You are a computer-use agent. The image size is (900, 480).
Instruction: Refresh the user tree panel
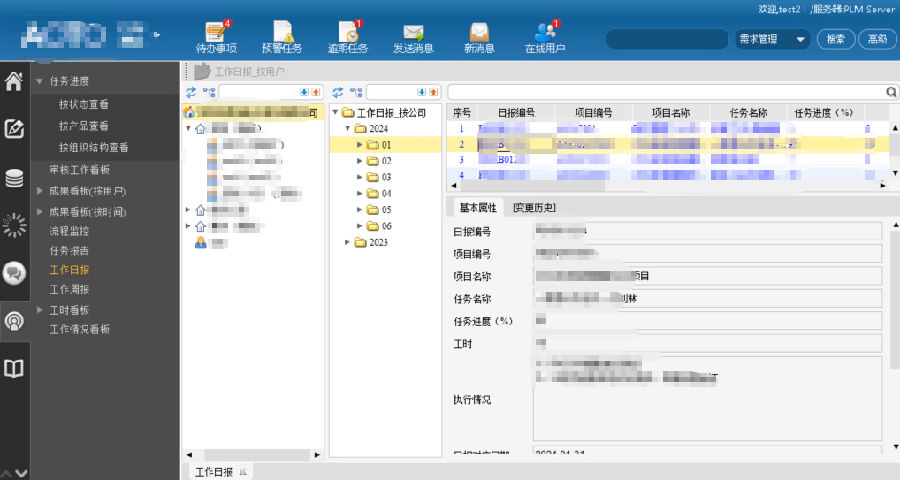coord(191,92)
